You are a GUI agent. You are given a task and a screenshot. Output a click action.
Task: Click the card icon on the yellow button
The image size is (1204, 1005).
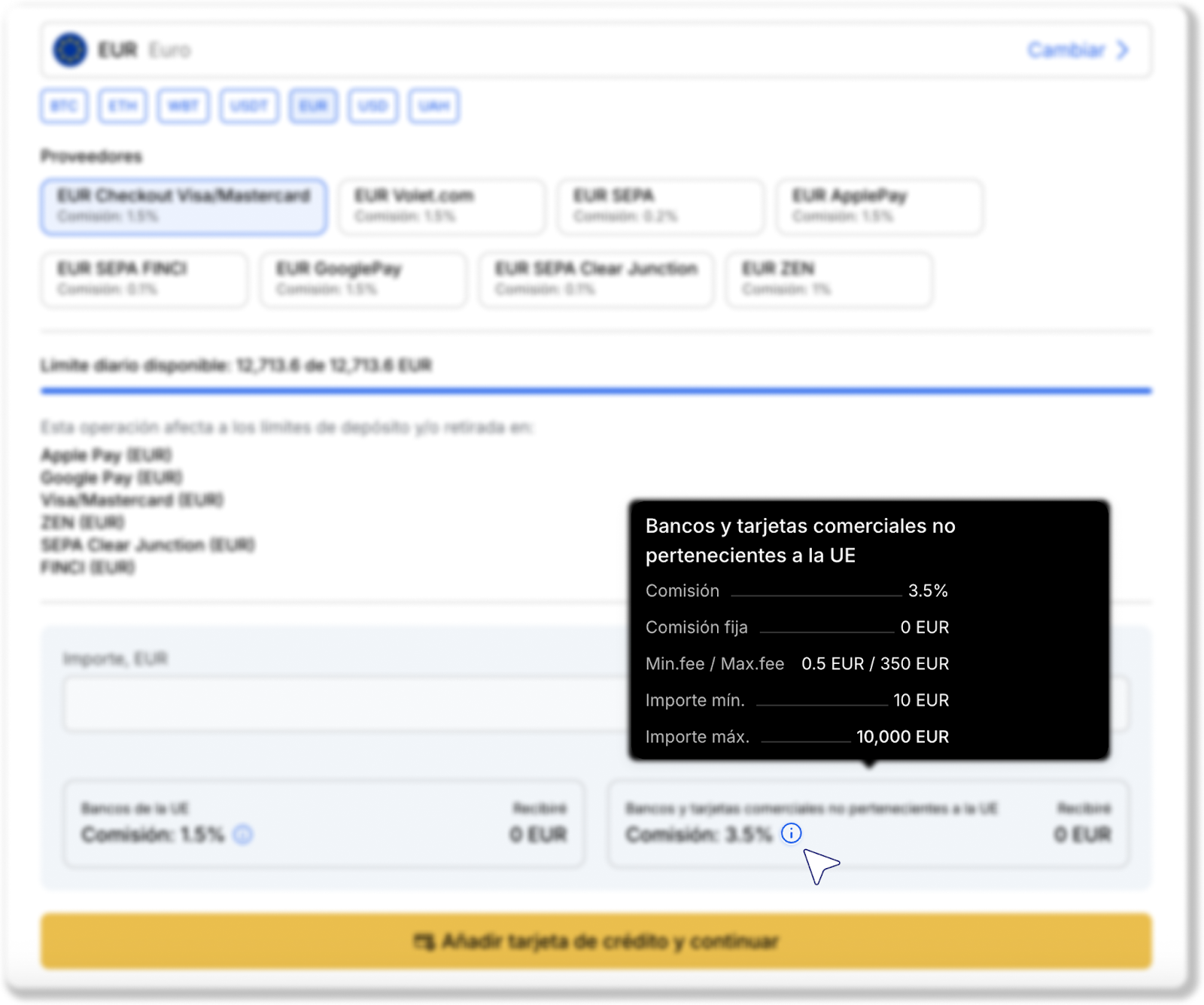424,942
